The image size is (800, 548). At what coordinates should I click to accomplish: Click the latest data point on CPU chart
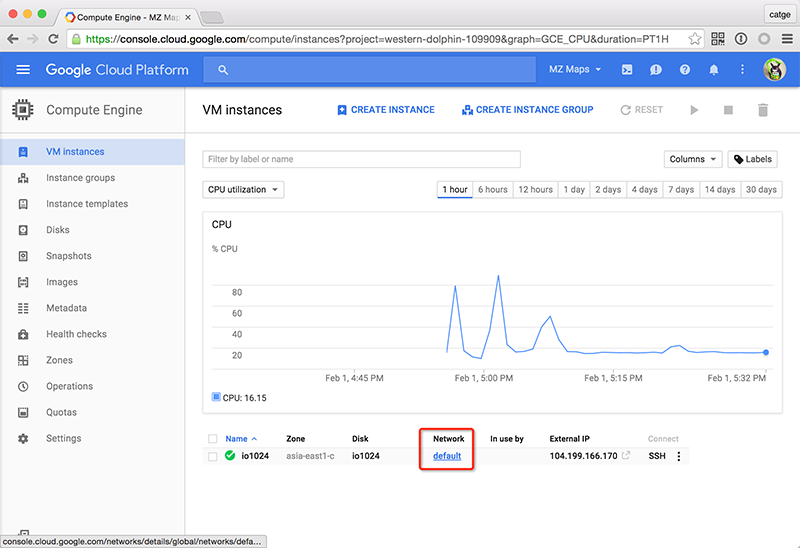pyautogui.click(x=766, y=352)
